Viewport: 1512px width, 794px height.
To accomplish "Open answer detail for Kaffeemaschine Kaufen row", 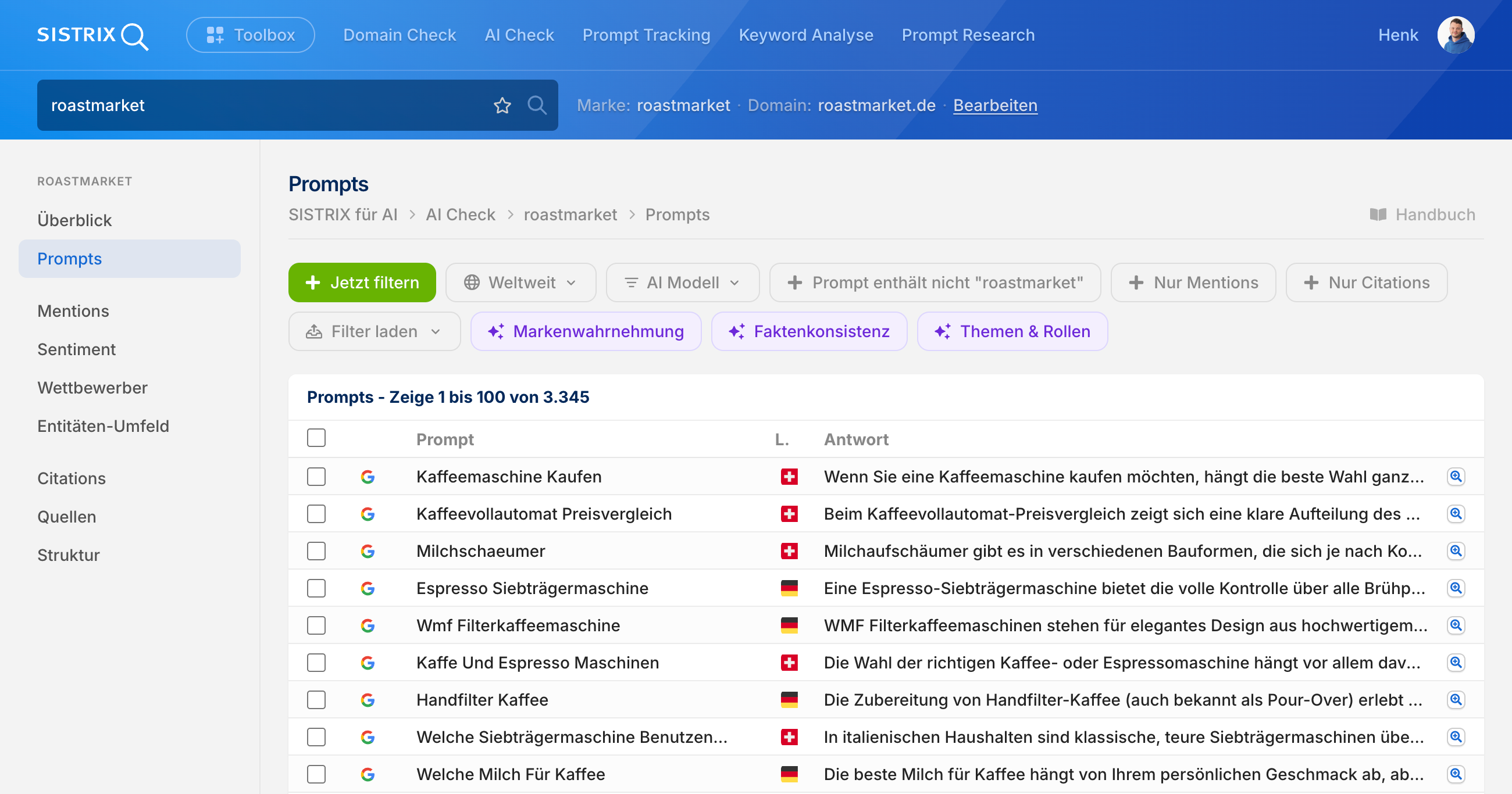I will pos(1456,477).
